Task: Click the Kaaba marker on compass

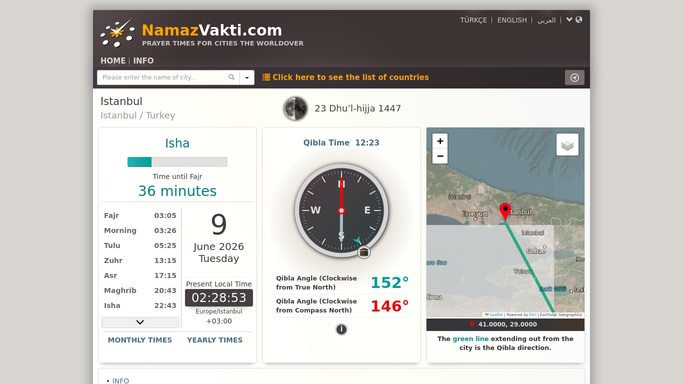Action: pos(364,252)
